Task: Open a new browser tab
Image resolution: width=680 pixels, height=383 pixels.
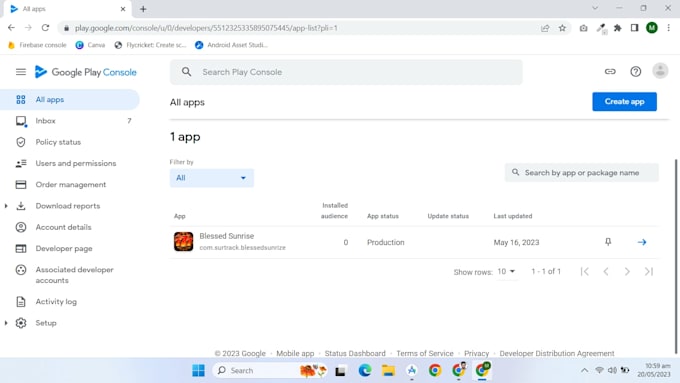Action: 143,9
